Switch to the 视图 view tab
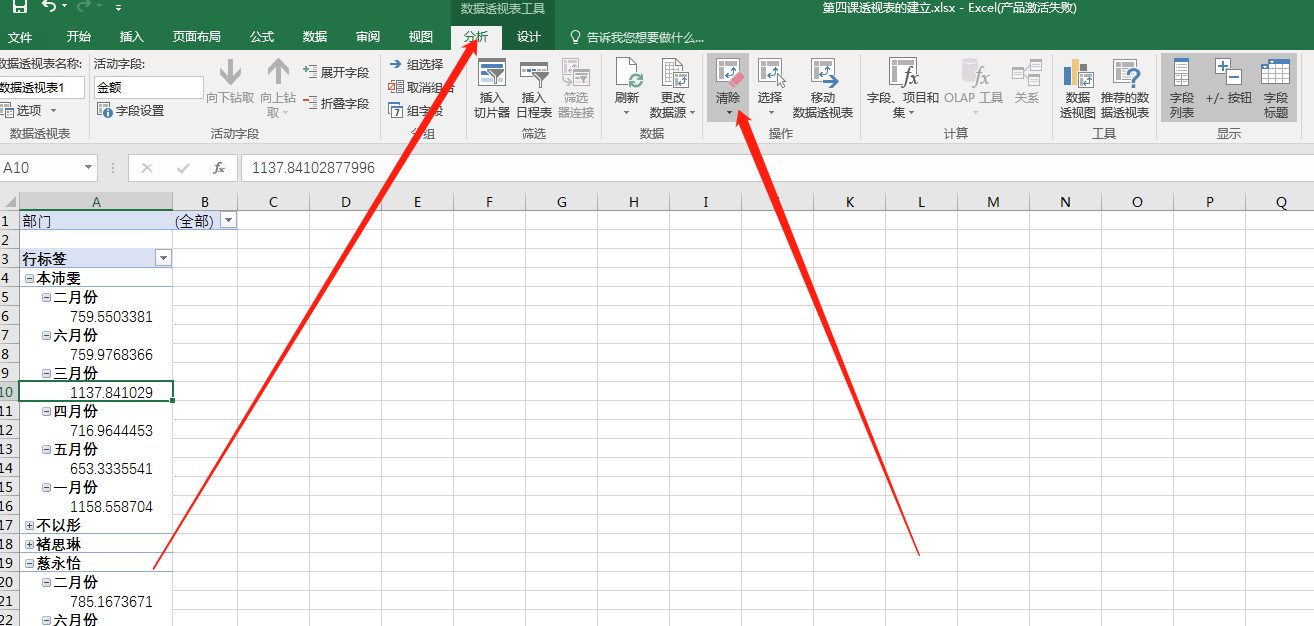This screenshot has width=1314, height=626. tap(421, 37)
